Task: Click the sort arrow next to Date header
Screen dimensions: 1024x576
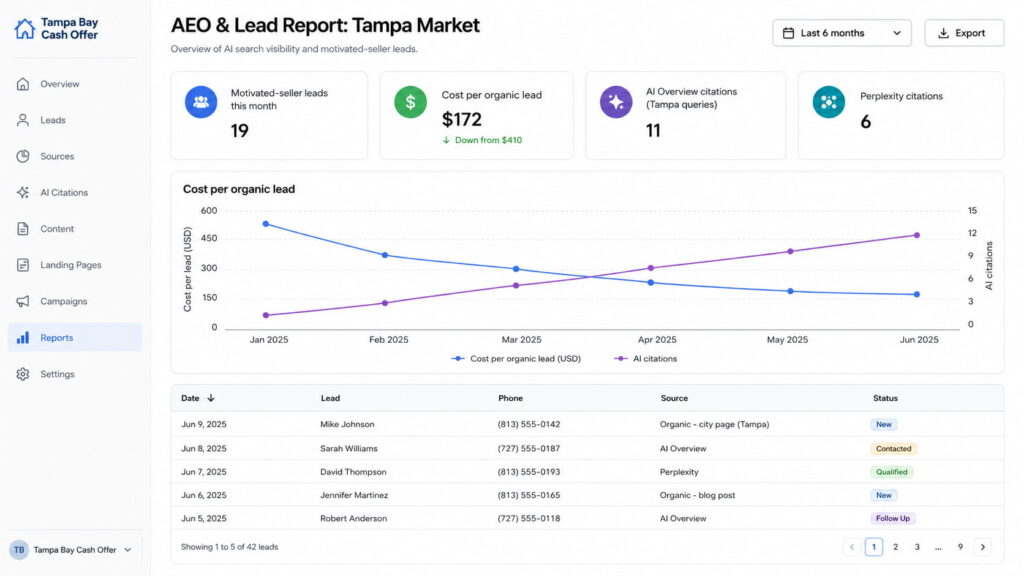Action: click(211, 398)
